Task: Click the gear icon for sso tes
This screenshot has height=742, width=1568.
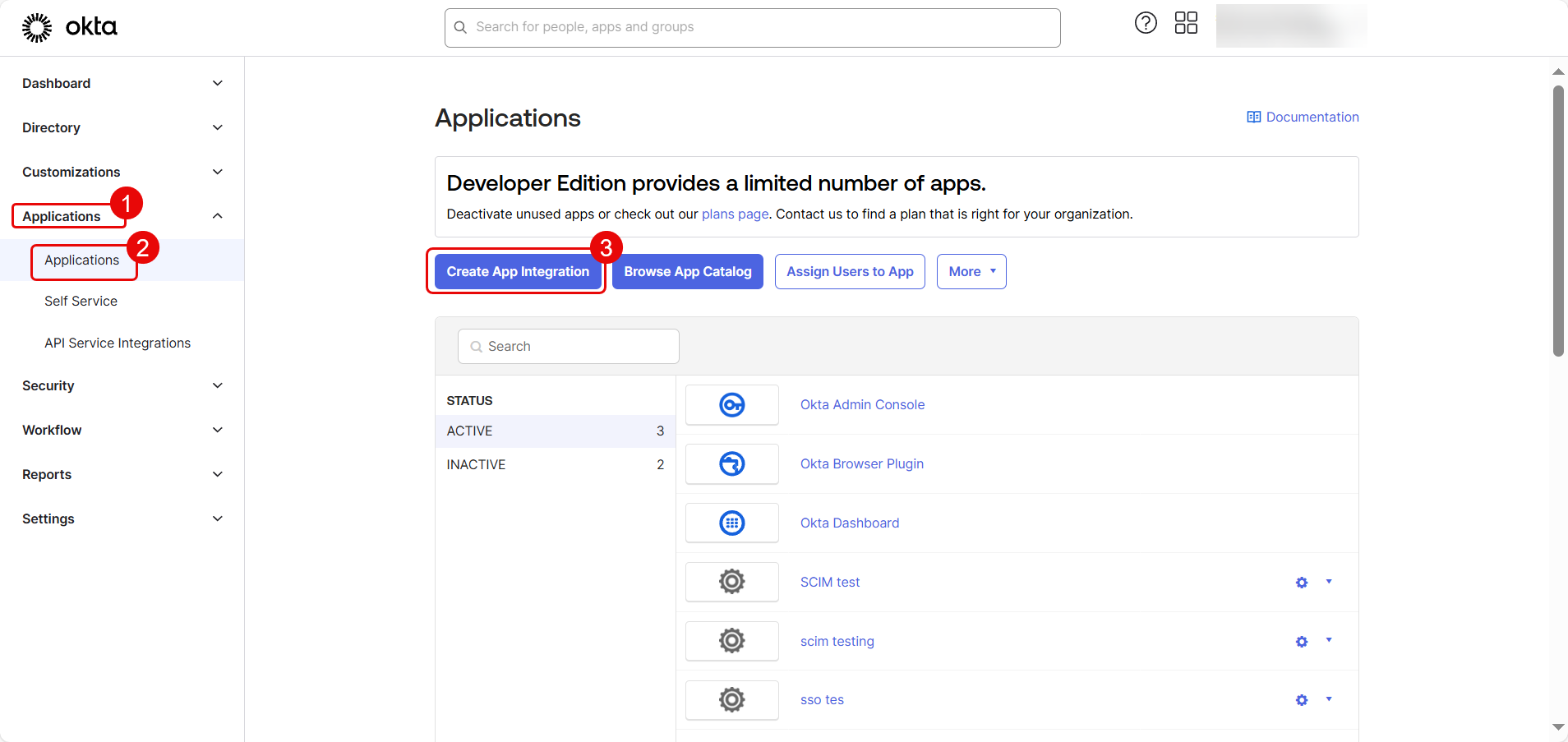Action: [1302, 700]
